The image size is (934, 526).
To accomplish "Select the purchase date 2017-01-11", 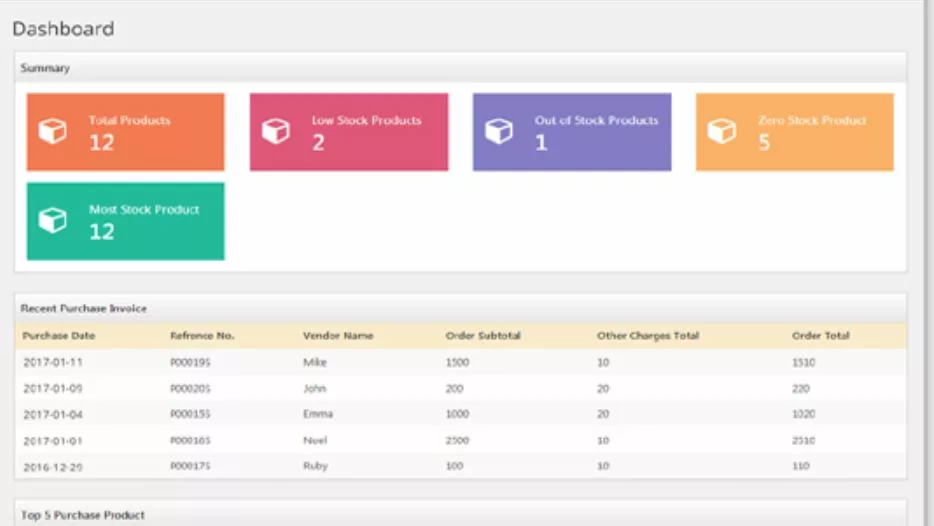I will tap(53, 362).
